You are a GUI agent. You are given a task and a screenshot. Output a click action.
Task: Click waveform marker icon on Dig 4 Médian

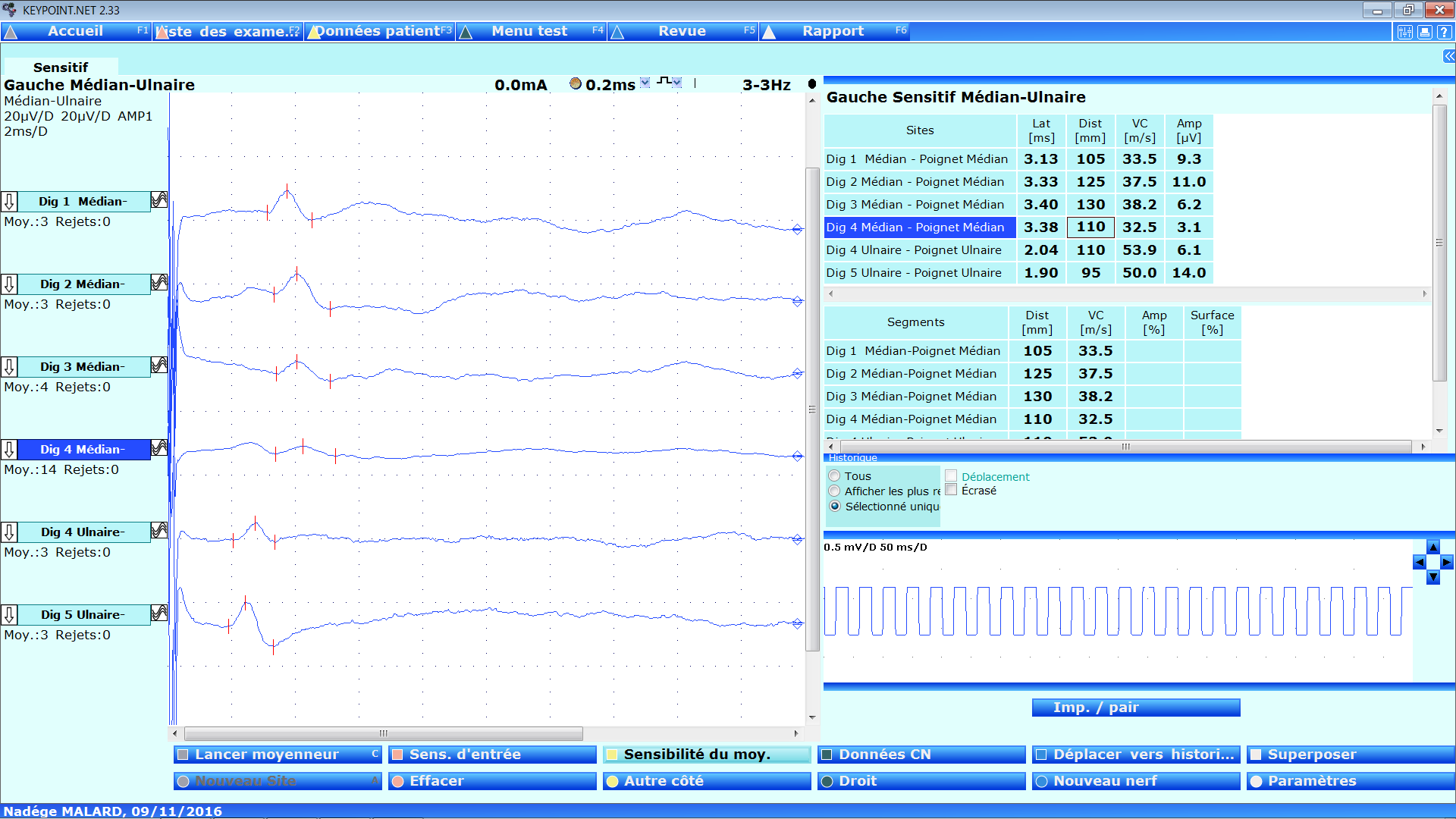[x=159, y=448]
